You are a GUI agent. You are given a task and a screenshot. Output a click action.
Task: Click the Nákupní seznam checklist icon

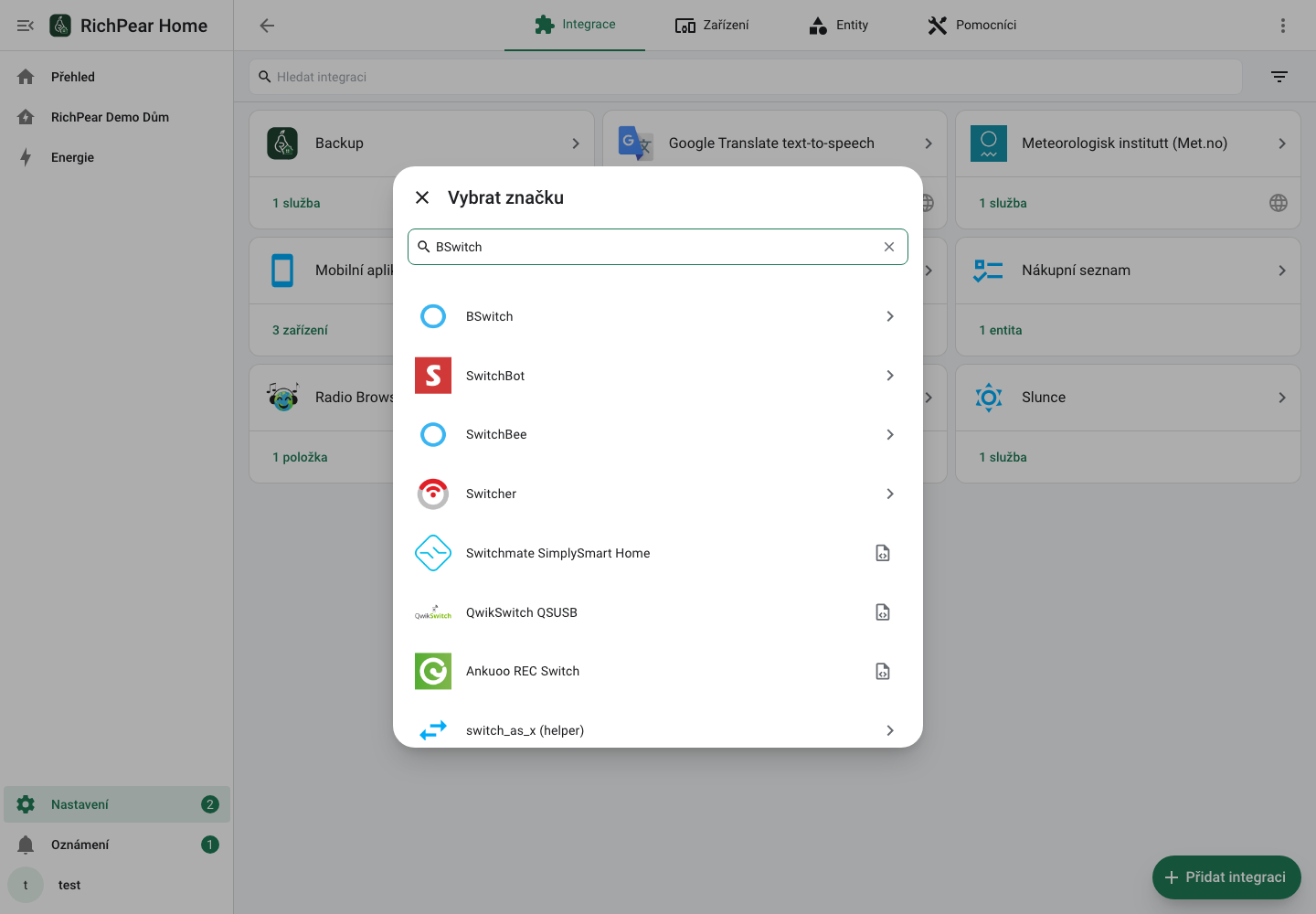coord(989,271)
